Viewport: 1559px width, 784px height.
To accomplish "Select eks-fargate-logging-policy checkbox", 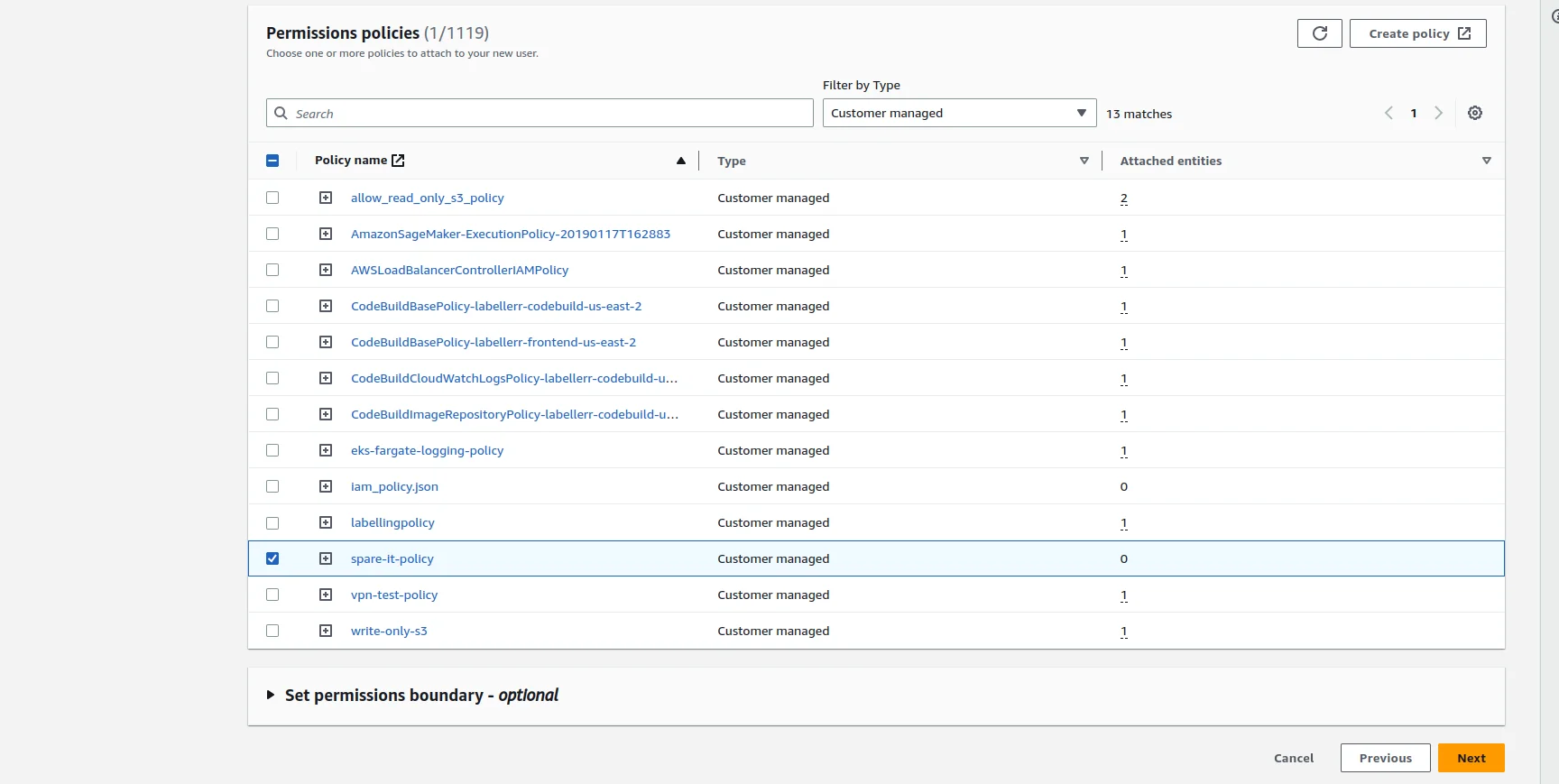I will coord(272,450).
